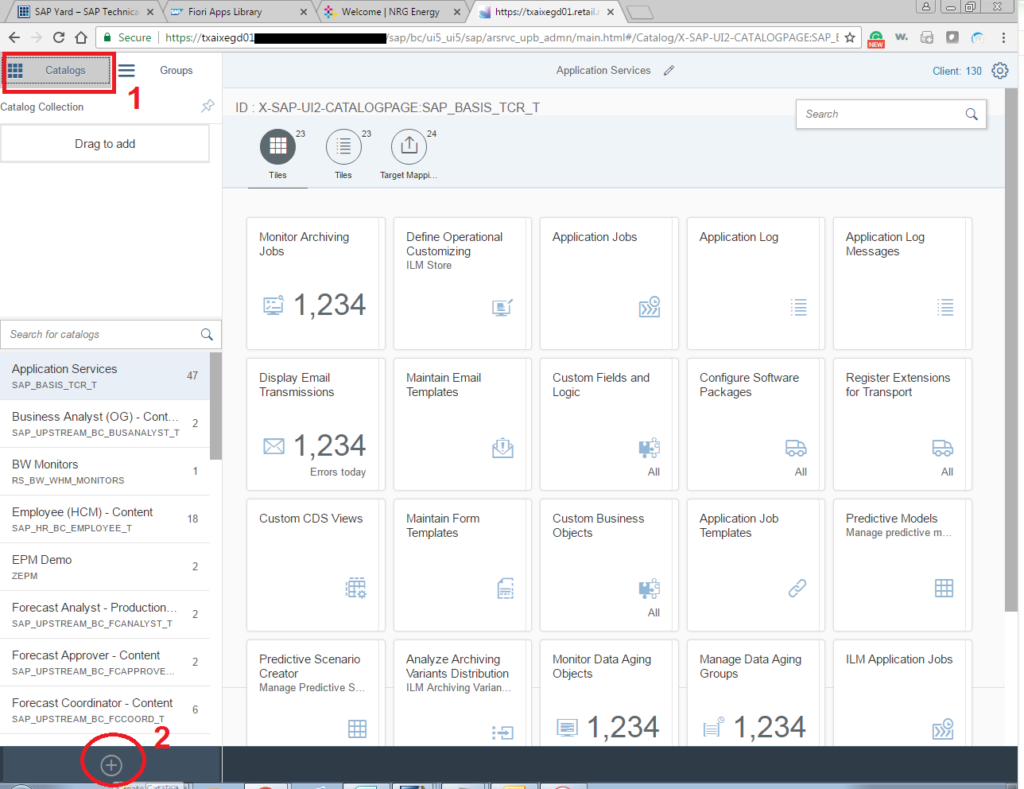Click the main tile area scrollbar
The height and width of the screenshot is (789, 1024).
pos(1011,349)
